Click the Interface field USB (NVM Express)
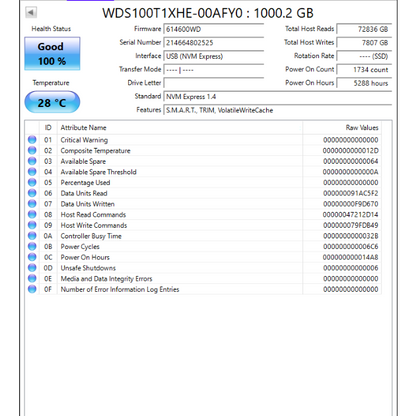 tap(214, 56)
